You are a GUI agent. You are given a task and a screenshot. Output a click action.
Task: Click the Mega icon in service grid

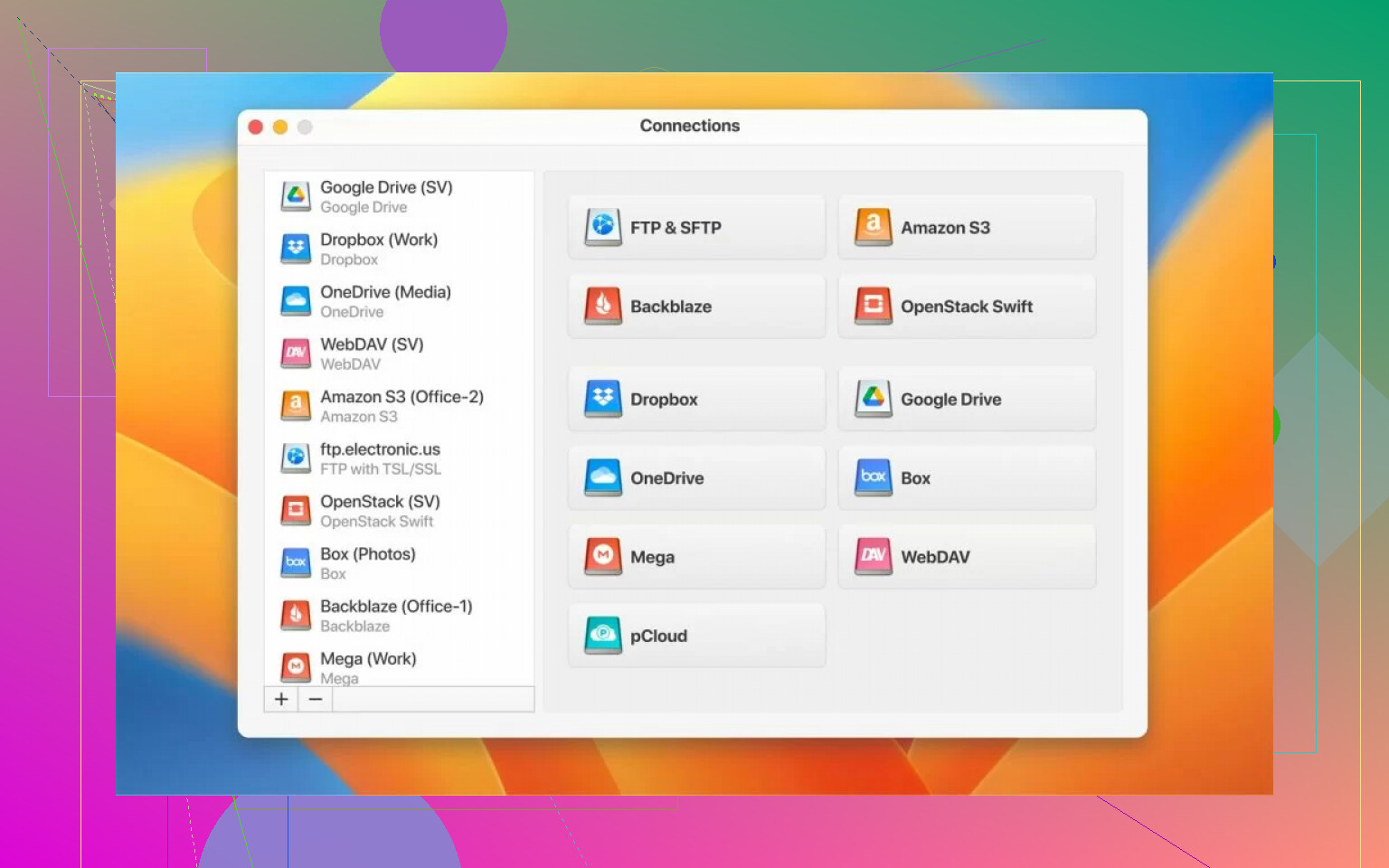point(603,556)
